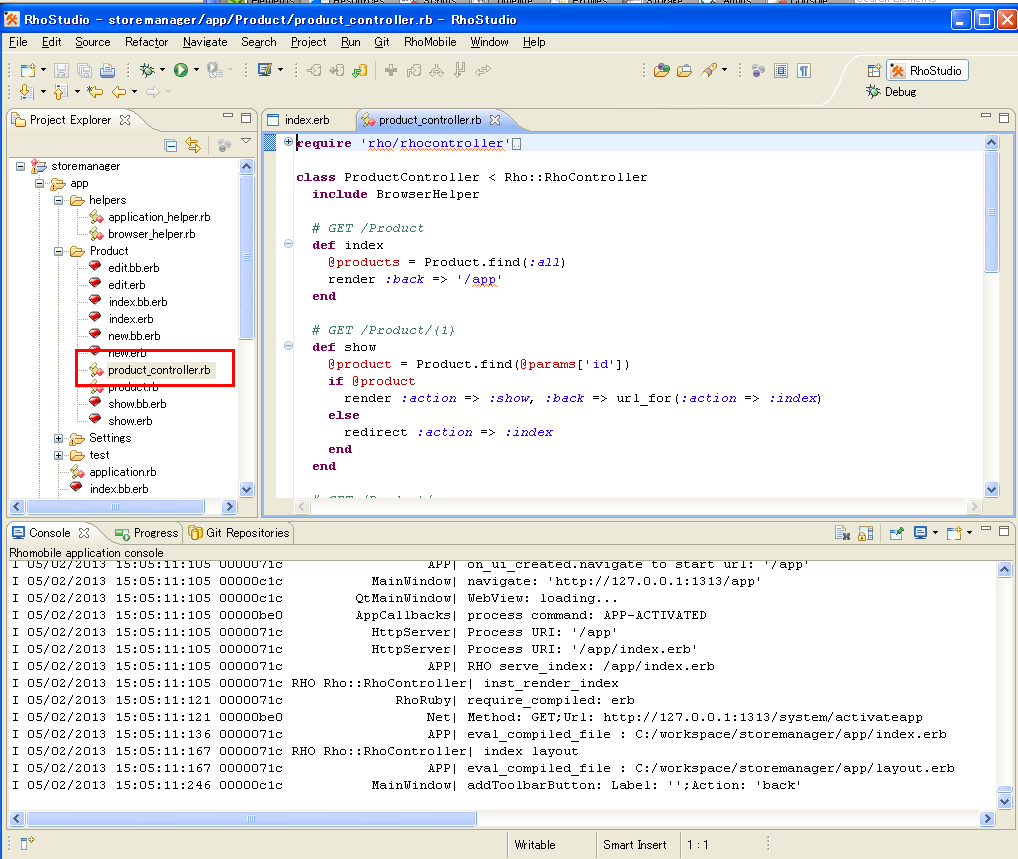Collapse all in Project Explorer
This screenshot has width=1018, height=859.
pos(171,145)
